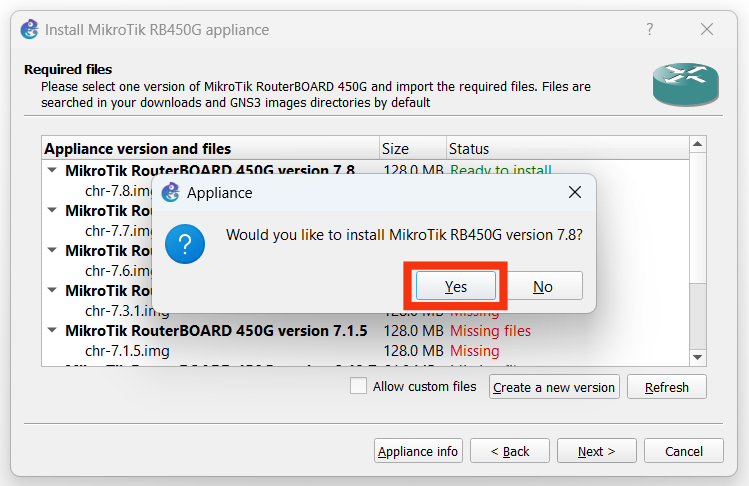
Task: Click the blue question mark icon
Action: [185, 243]
